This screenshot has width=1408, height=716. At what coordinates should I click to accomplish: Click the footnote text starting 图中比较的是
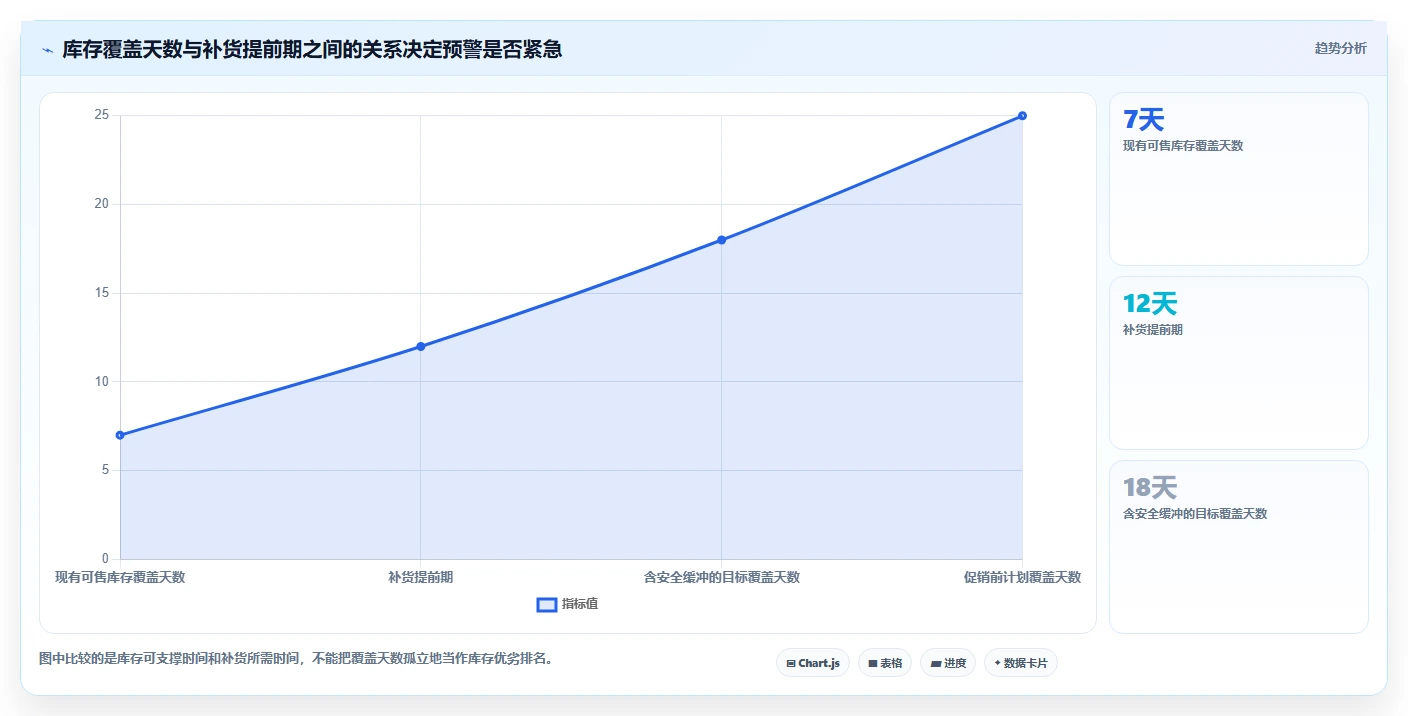[296, 658]
